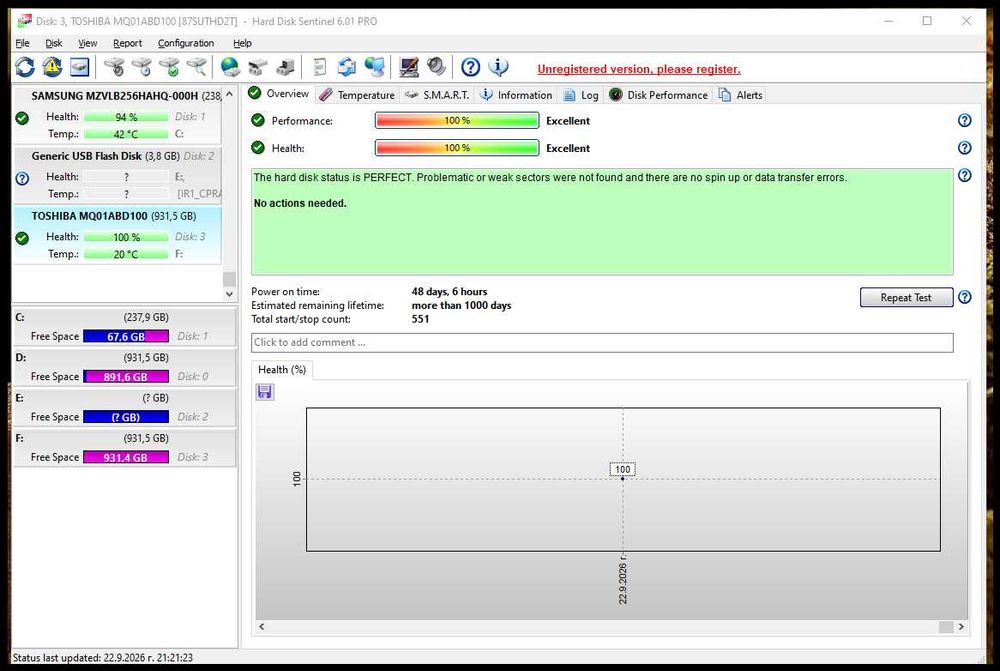Image resolution: width=1000 pixels, height=671 pixels.
Task: Click the C: free space bar 67,6 GB
Action: tap(126, 336)
